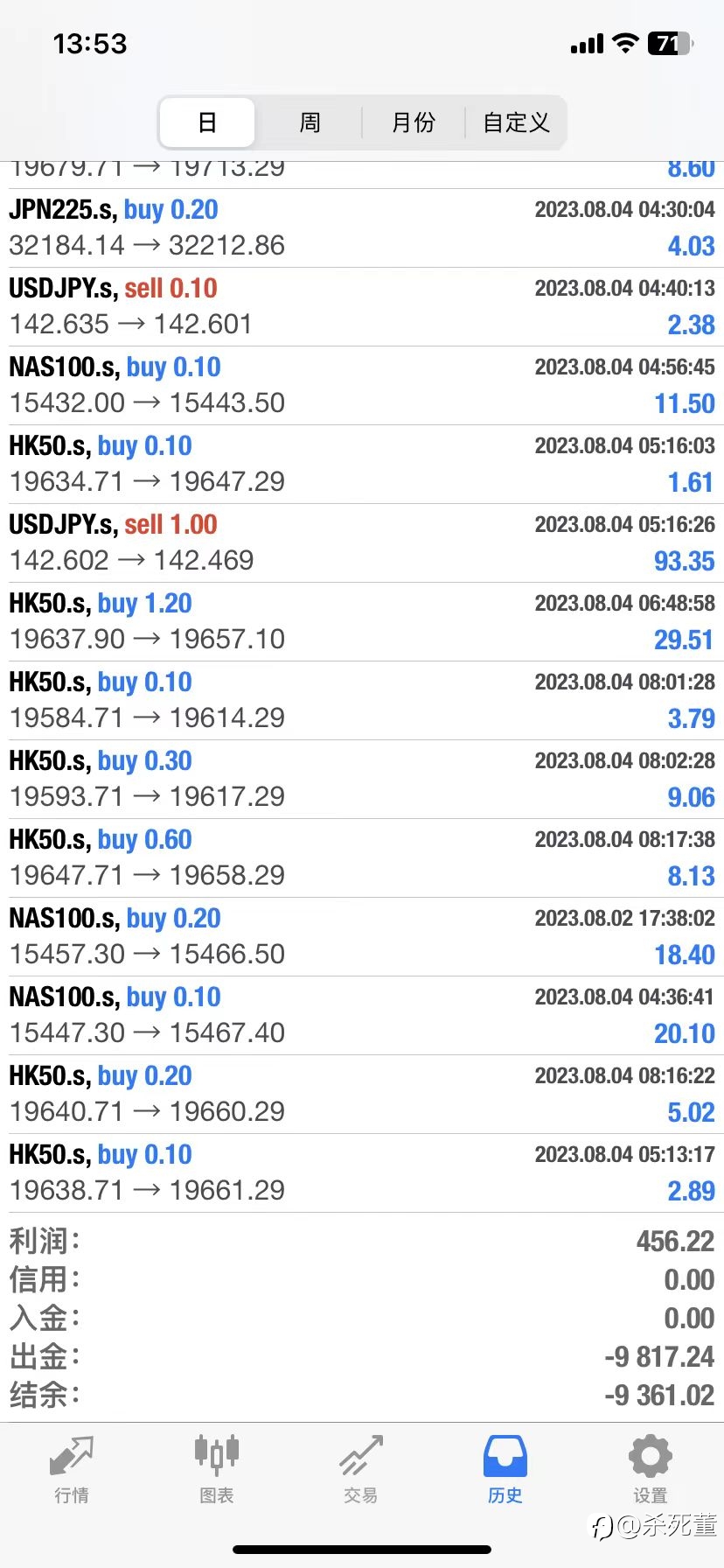Open the USDJPY.s sell 1.00 trade row
Screen dimensions: 724x1568
pos(362,543)
